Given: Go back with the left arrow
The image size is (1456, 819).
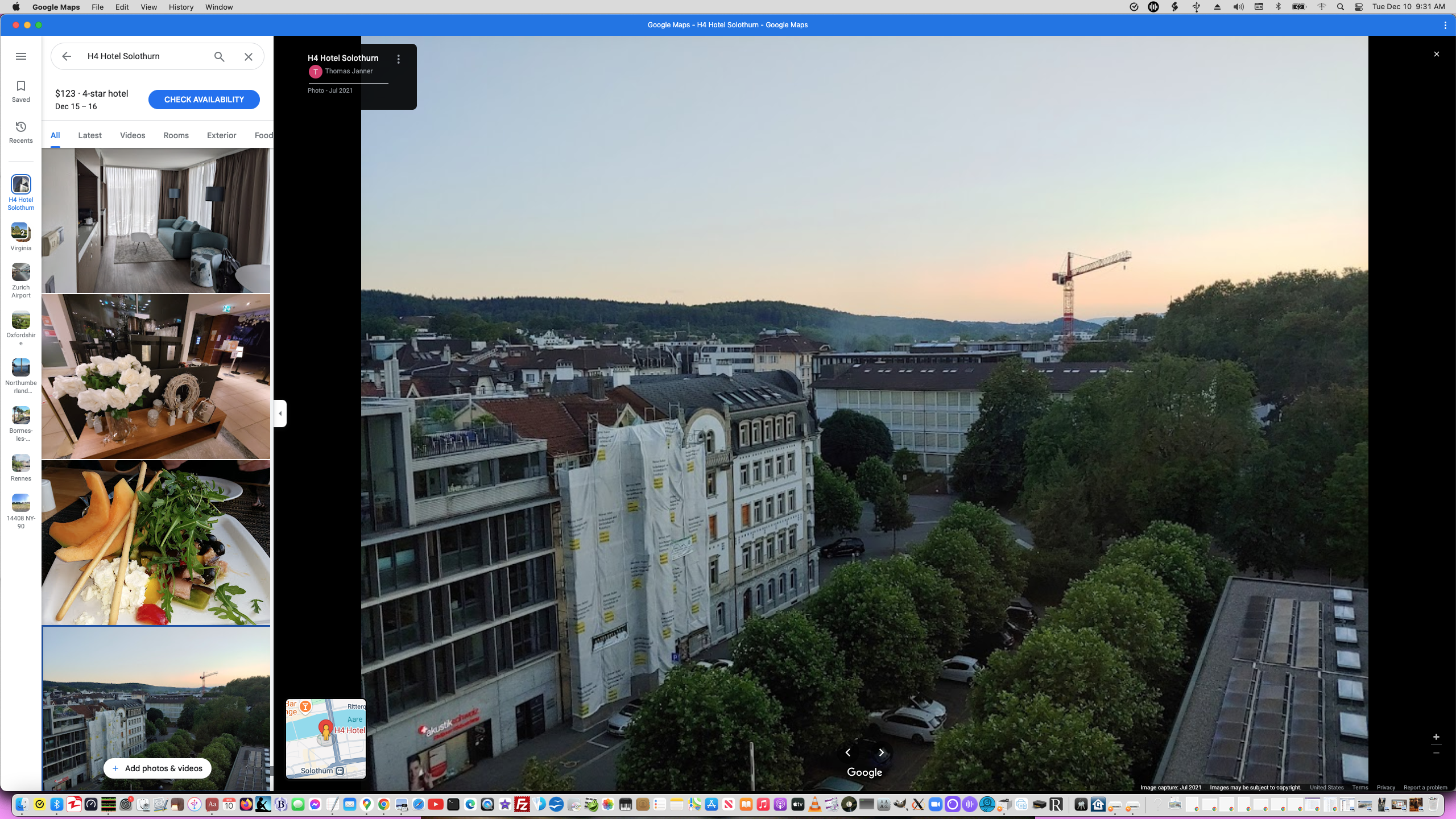Looking at the screenshot, I should (67, 56).
